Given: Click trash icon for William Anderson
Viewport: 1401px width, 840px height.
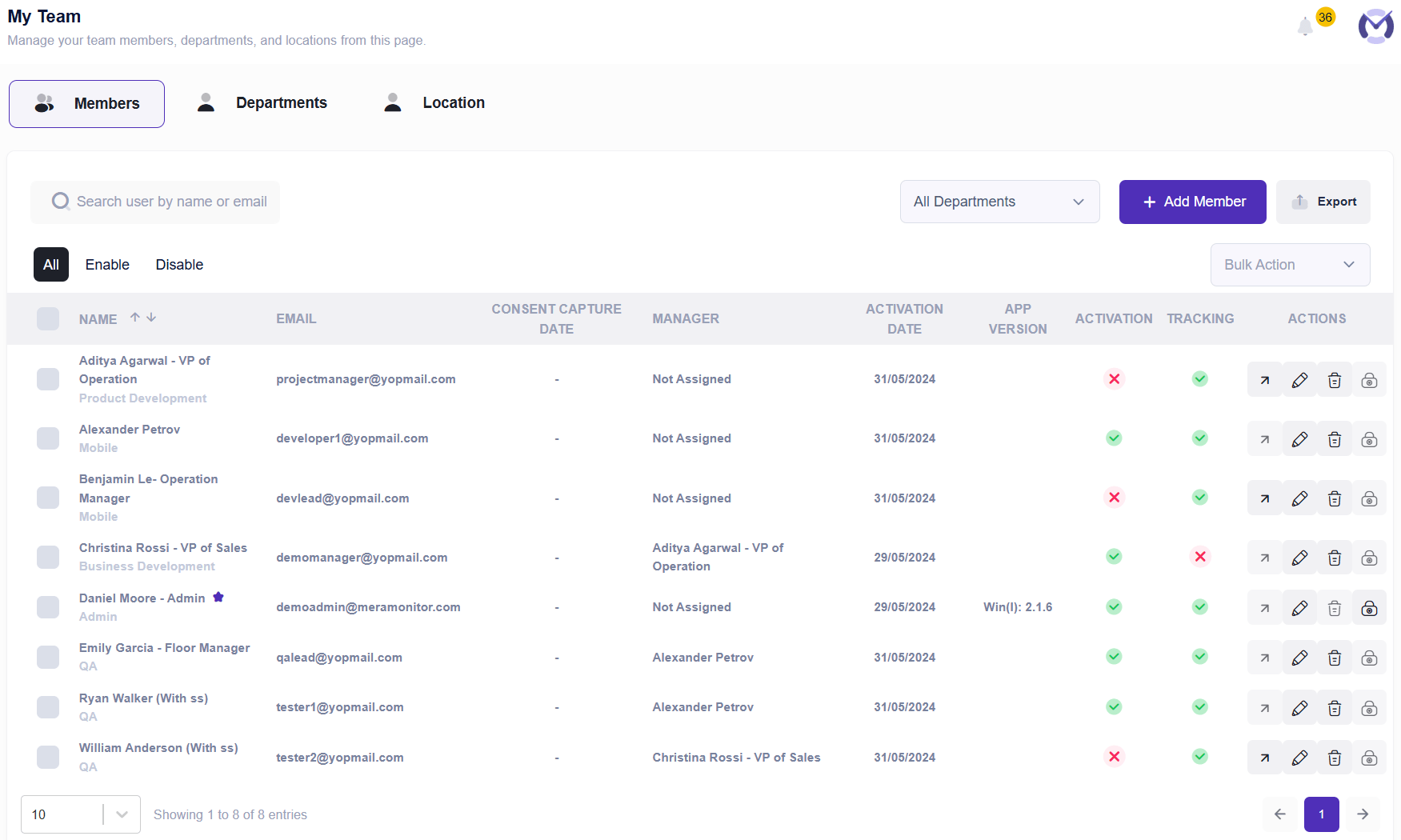Looking at the screenshot, I should tap(1335, 758).
